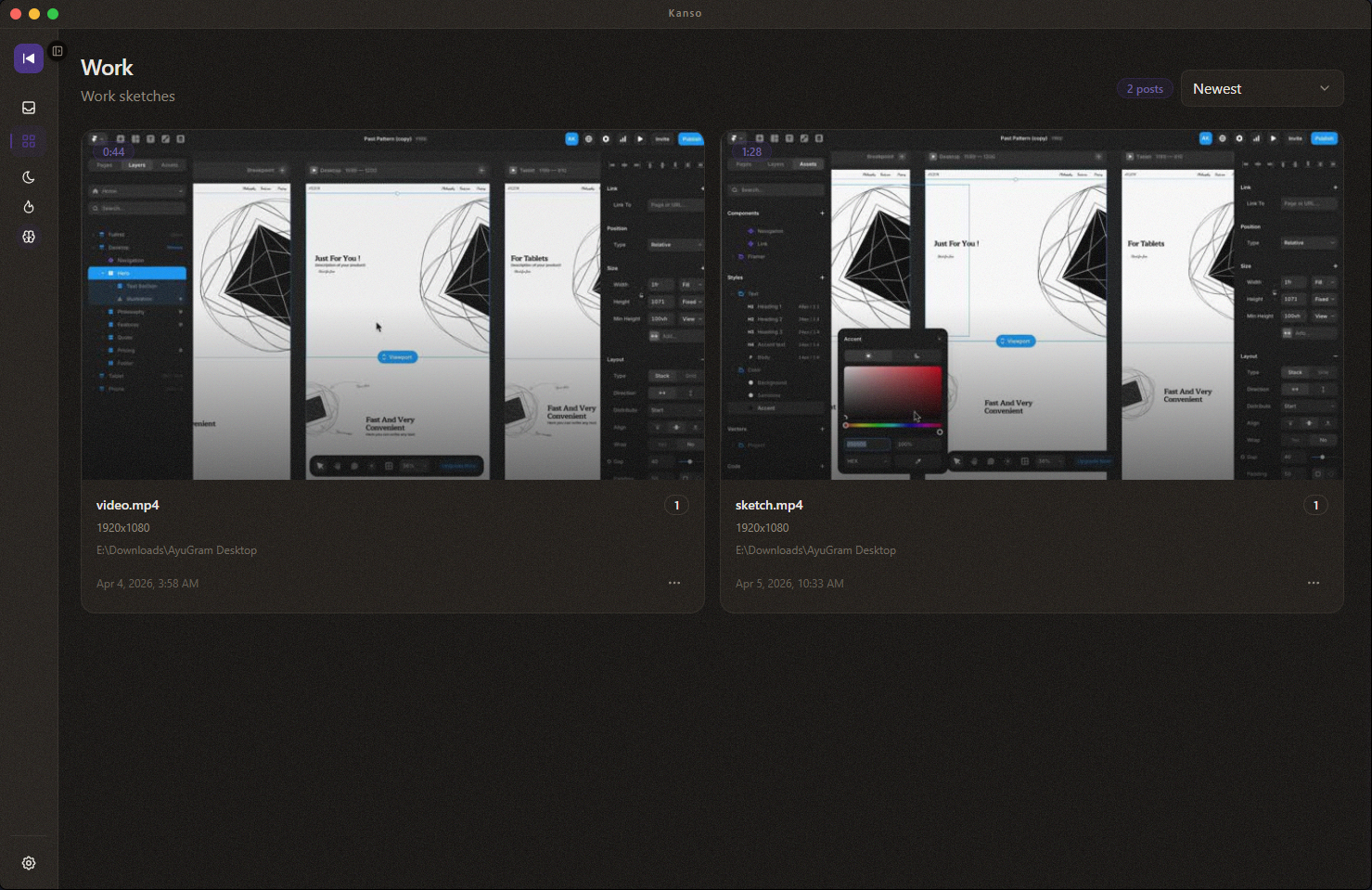The width and height of the screenshot is (1372, 890).
Task: Select the 'video.mp4' file name
Action: click(128, 505)
